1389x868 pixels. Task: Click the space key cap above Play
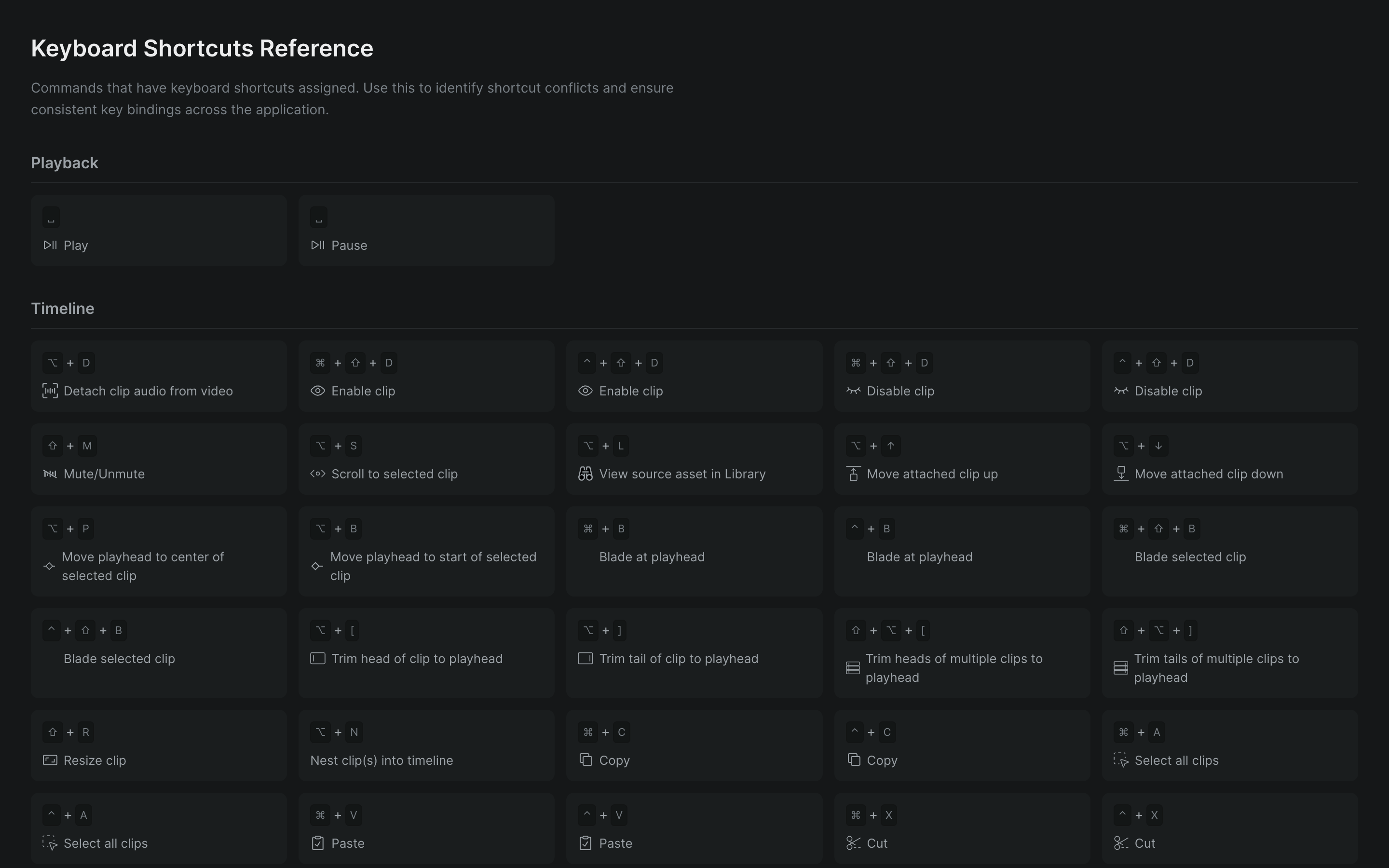(51, 217)
